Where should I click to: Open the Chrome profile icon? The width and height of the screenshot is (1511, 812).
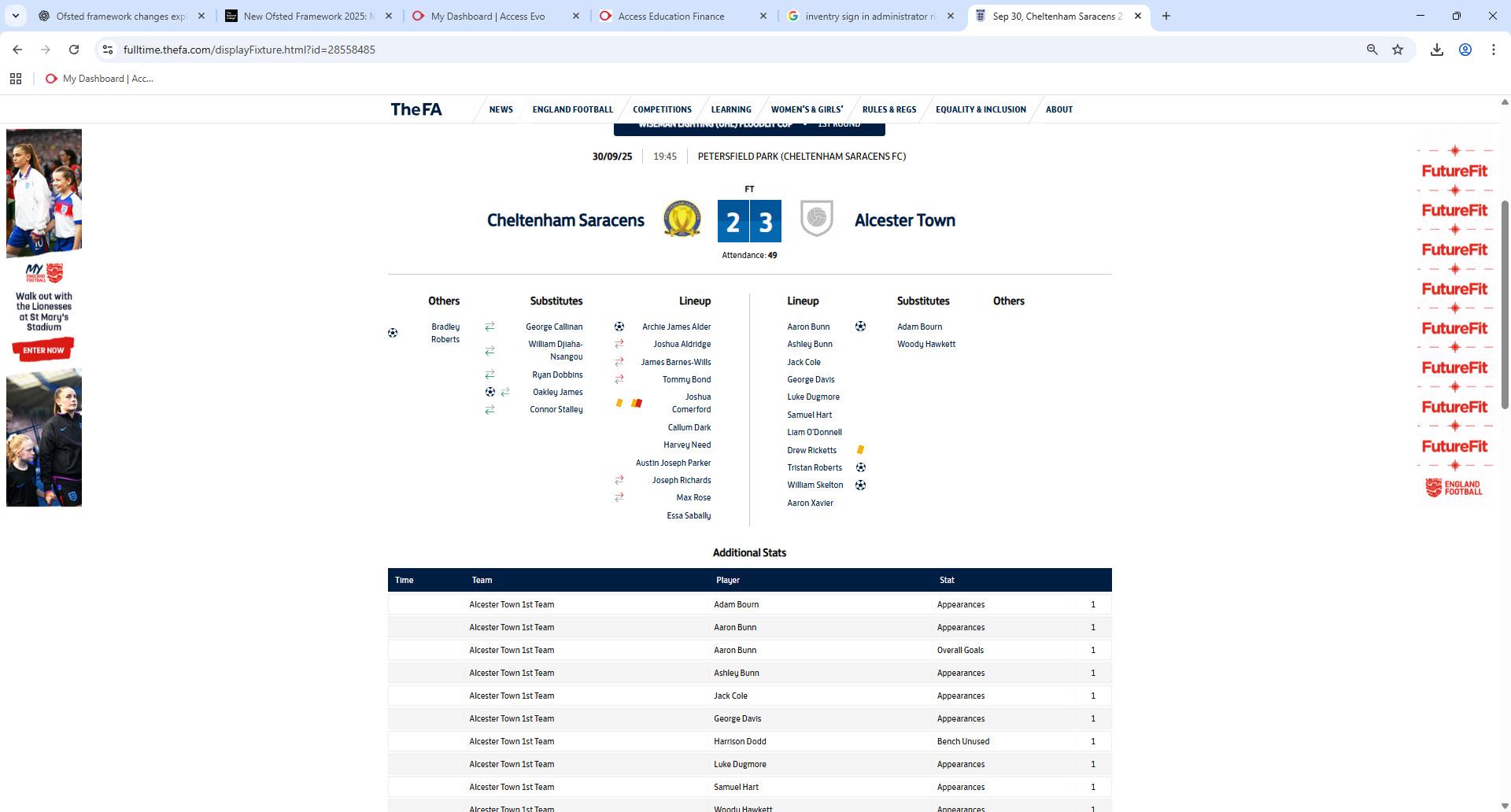pyautogui.click(x=1465, y=50)
